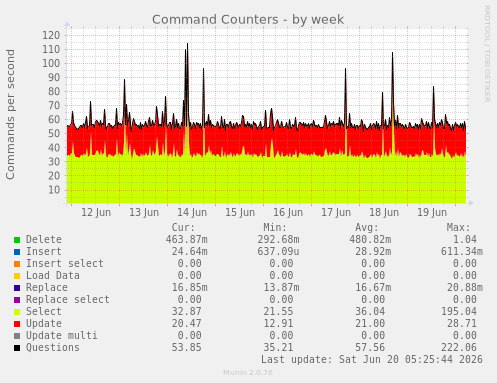497x383 pixels.
Task: Click the y-axis tick label 120
Action: click(x=51, y=35)
